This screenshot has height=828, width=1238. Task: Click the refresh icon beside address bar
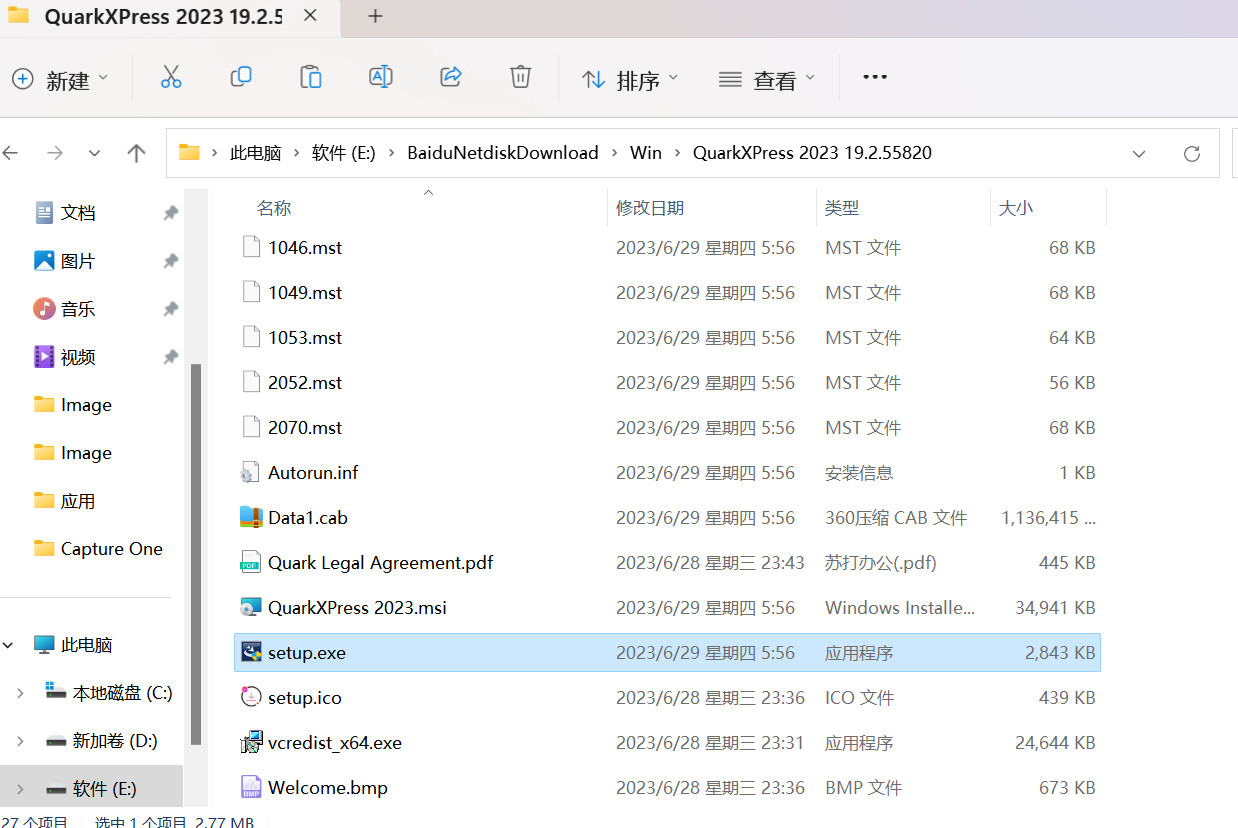1191,153
